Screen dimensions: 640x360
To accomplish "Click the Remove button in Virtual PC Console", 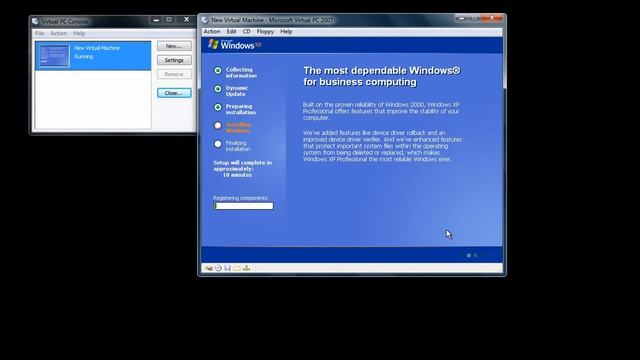I will click(x=174, y=74).
